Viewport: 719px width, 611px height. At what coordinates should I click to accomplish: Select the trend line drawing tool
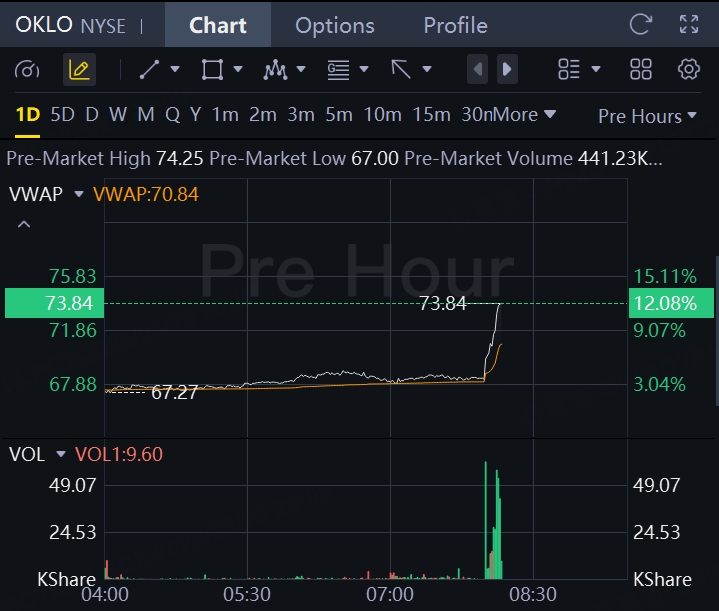(x=149, y=69)
